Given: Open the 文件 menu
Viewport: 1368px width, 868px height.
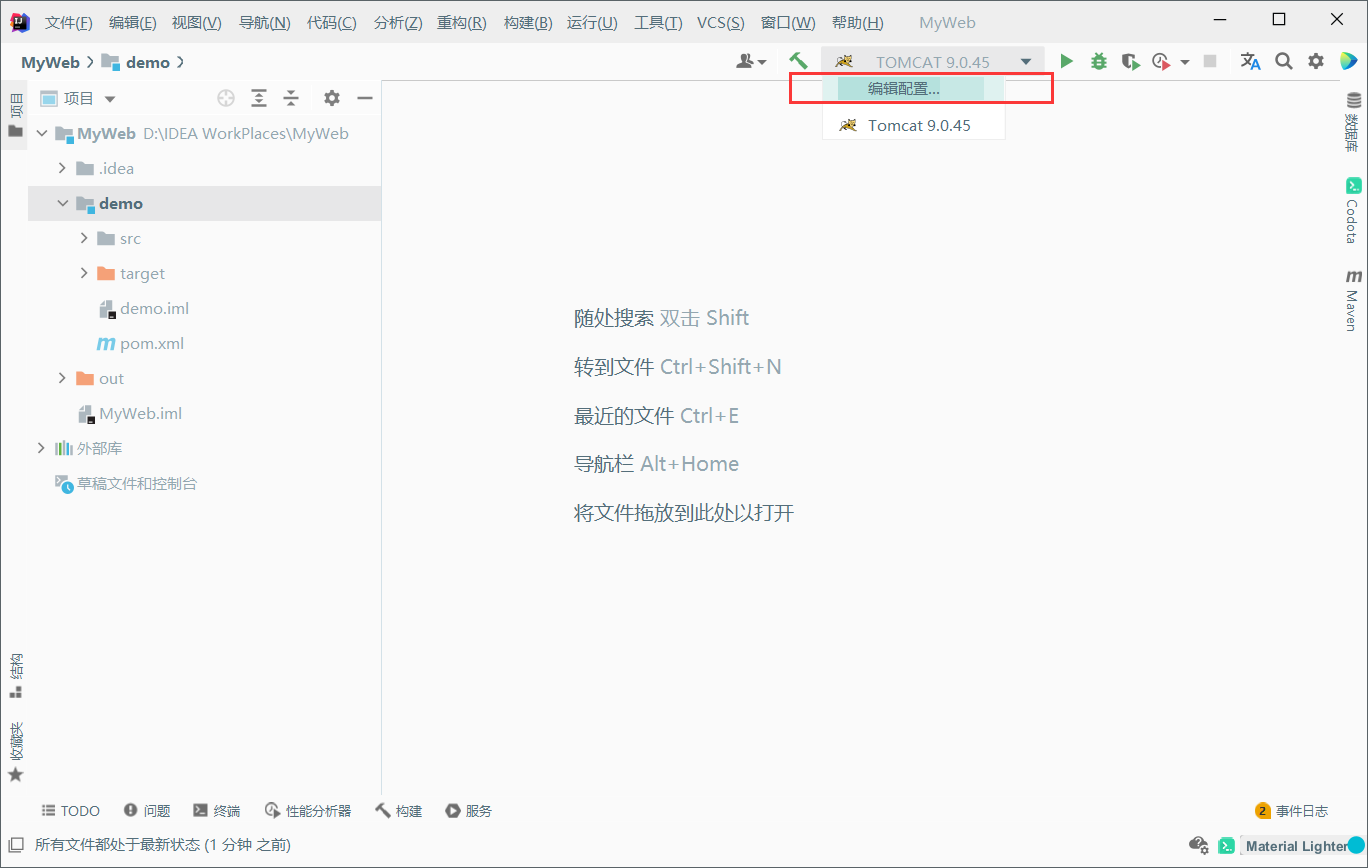Looking at the screenshot, I should click(67, 22).
